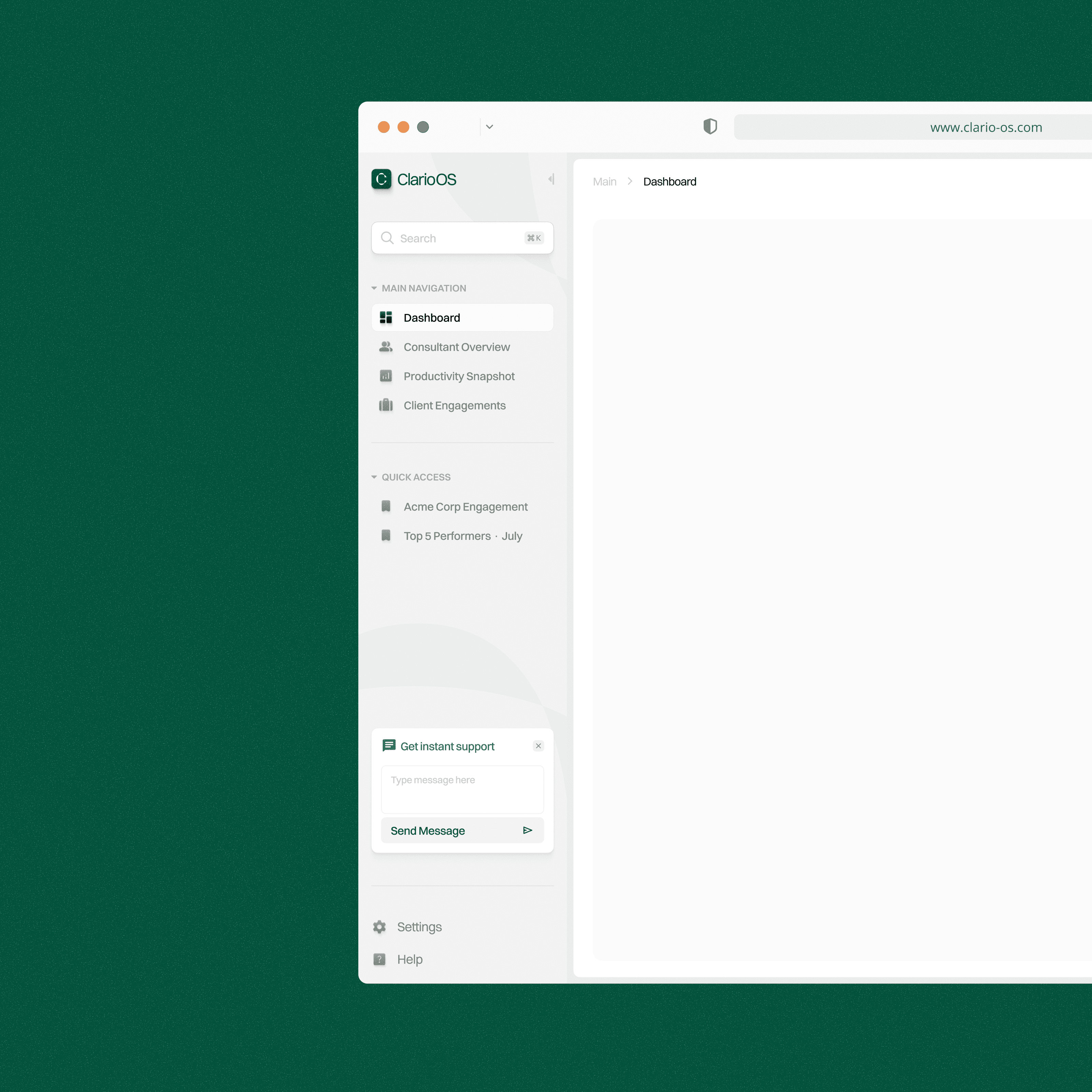This screenshot has width=1092, height=1092.
Task: Close the Get instant support card
Action: tap(538, 746)
